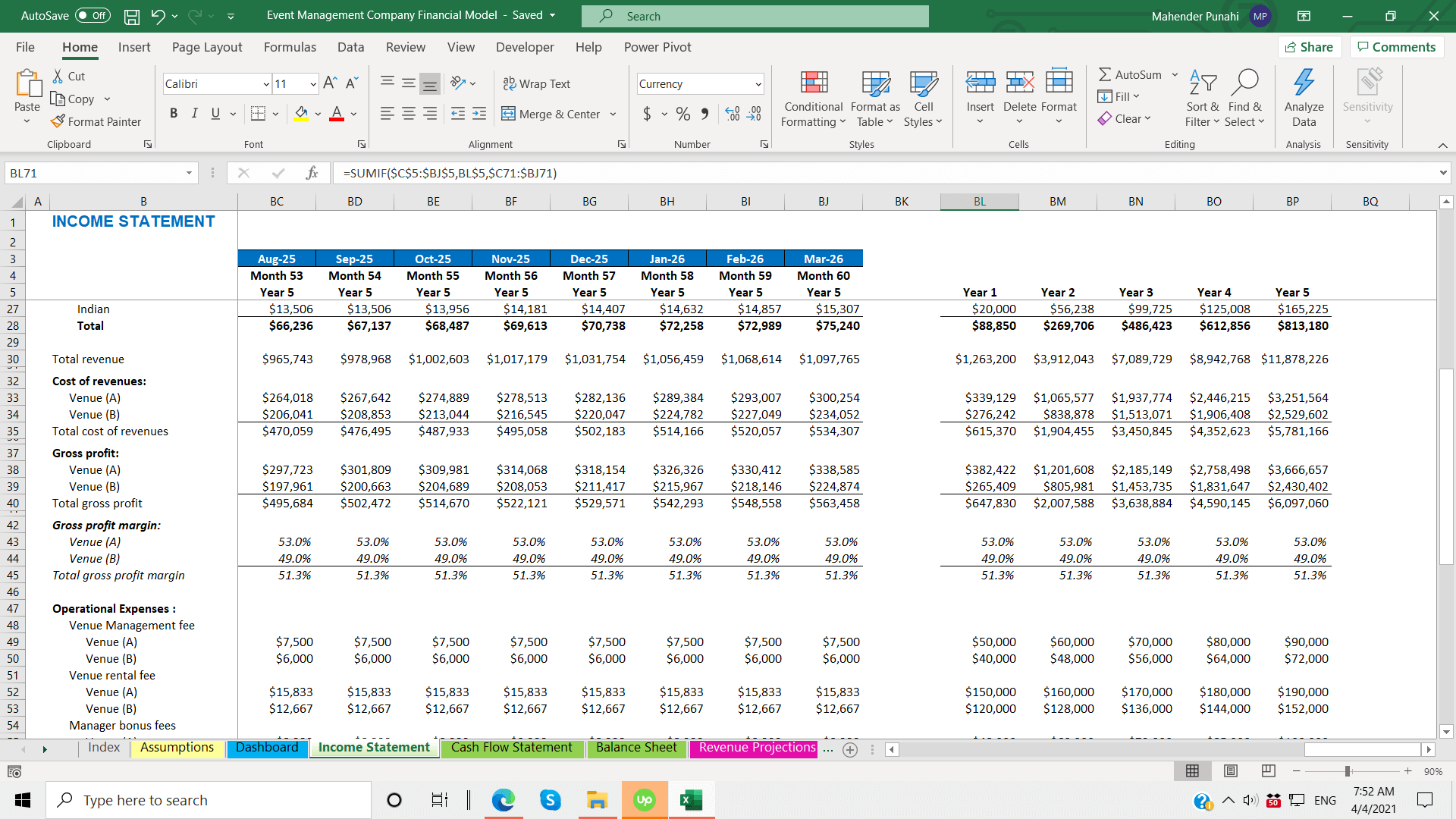Expand the Name Box dropdown
This screenshot has width=1456, height=819.
click(x=189, y=173)
